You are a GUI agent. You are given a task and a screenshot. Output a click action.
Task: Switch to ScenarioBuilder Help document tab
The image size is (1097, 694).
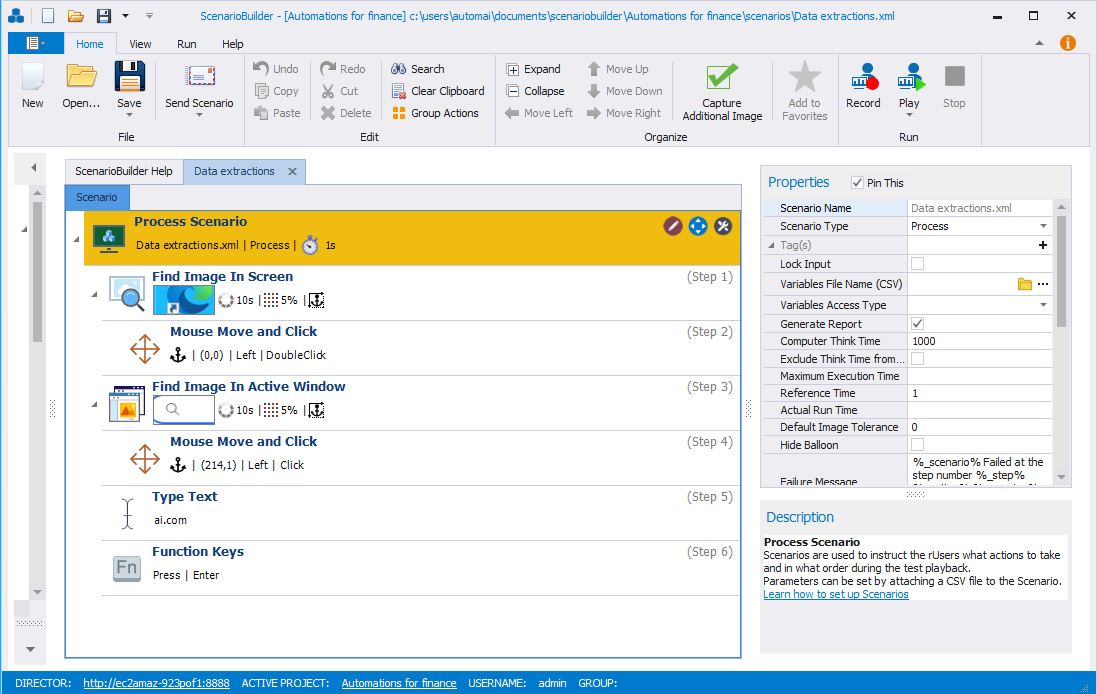pyautogui.click(x=124, y=171)
